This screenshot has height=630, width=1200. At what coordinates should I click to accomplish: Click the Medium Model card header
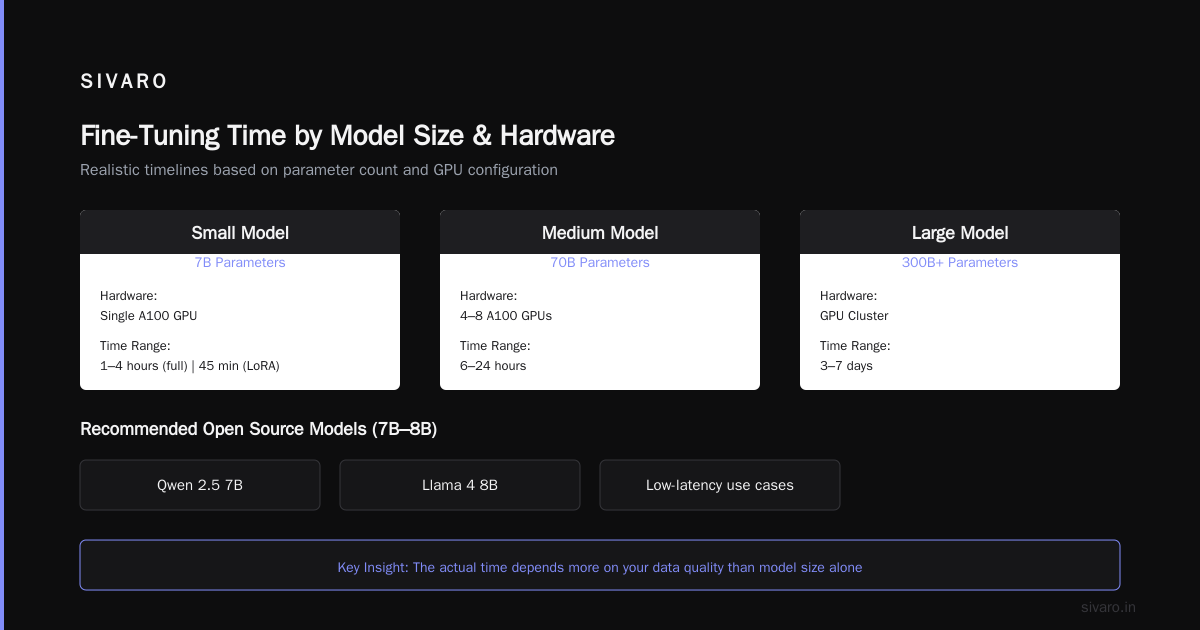click(x=600, y=232)
